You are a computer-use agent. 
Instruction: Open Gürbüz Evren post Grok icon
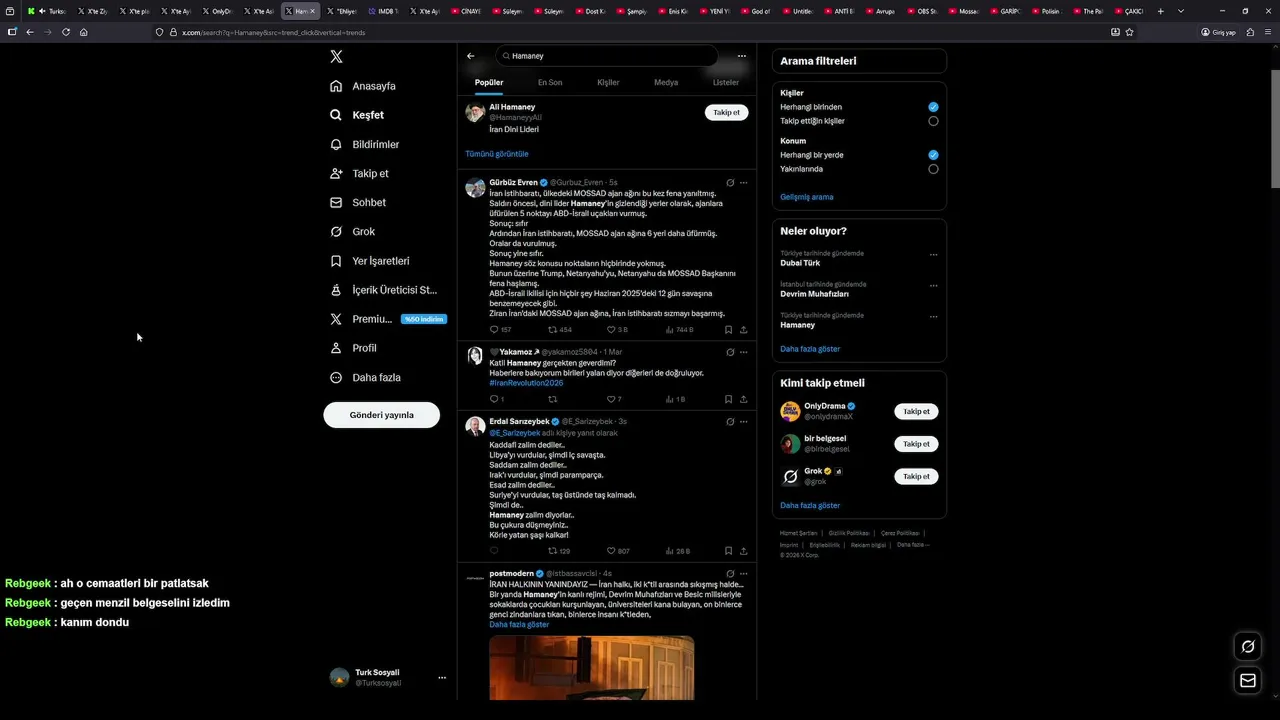pyautogui.click(x=730, y=183)
